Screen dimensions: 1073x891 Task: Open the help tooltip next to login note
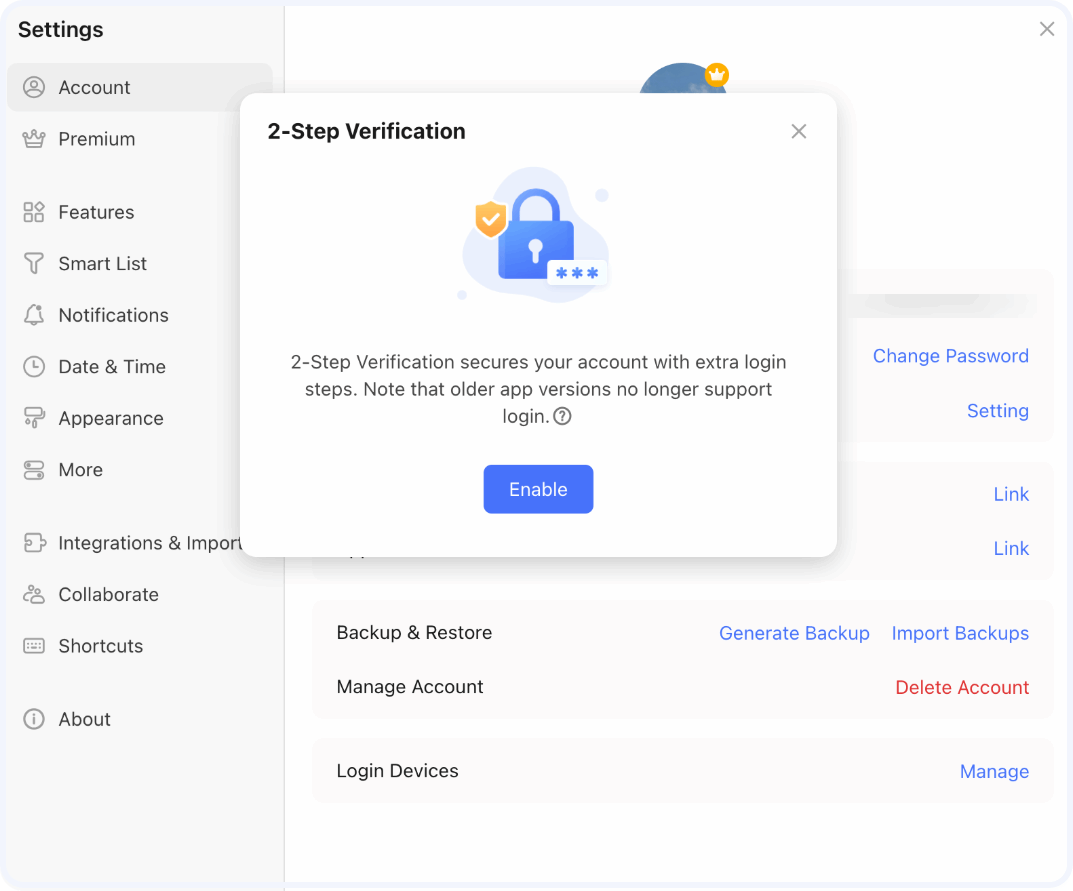click(562, 417)
